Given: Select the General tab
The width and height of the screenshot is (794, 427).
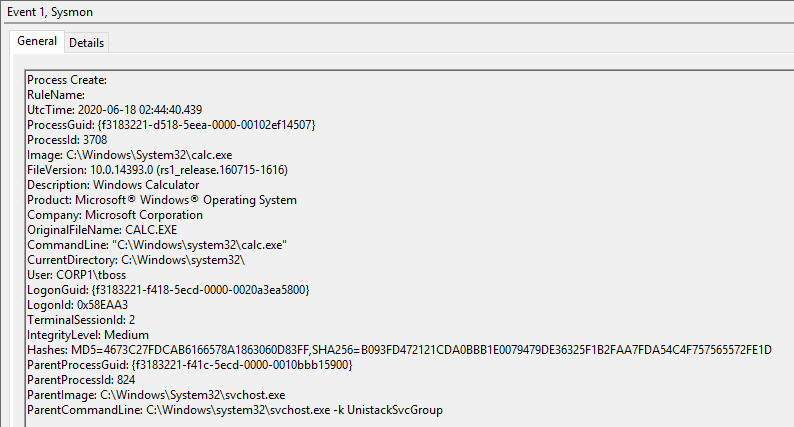Looking at the screenshot, I should point(37,41).
